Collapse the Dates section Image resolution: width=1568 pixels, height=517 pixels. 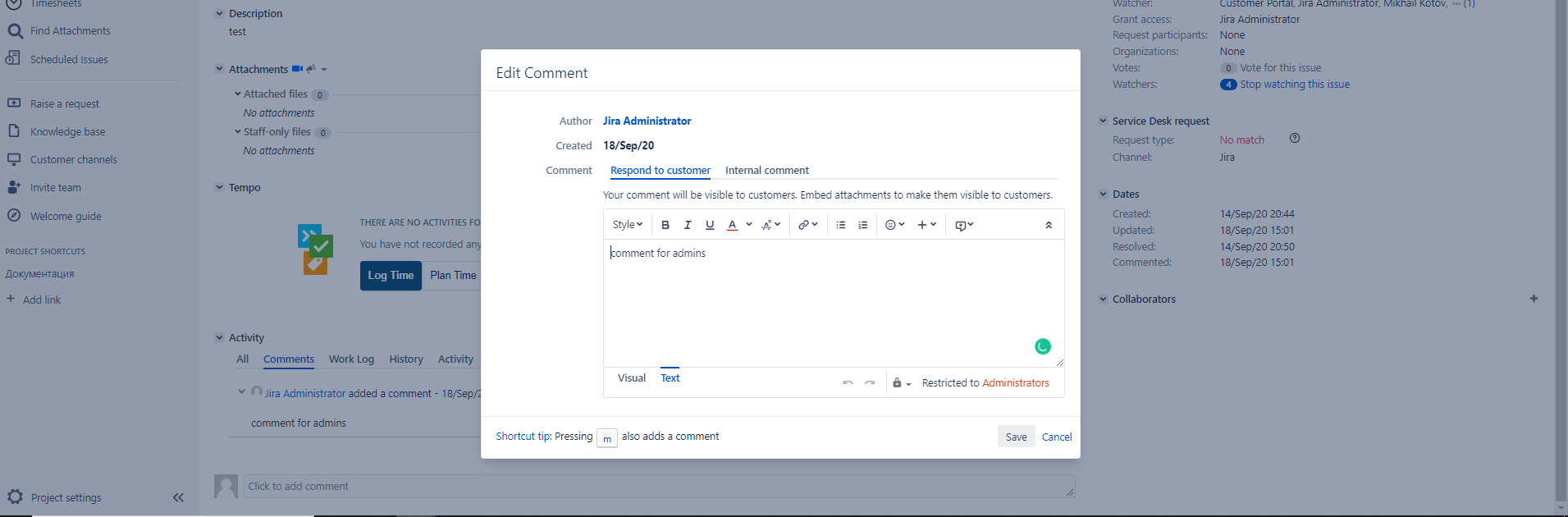click(x=1104, y=194)
